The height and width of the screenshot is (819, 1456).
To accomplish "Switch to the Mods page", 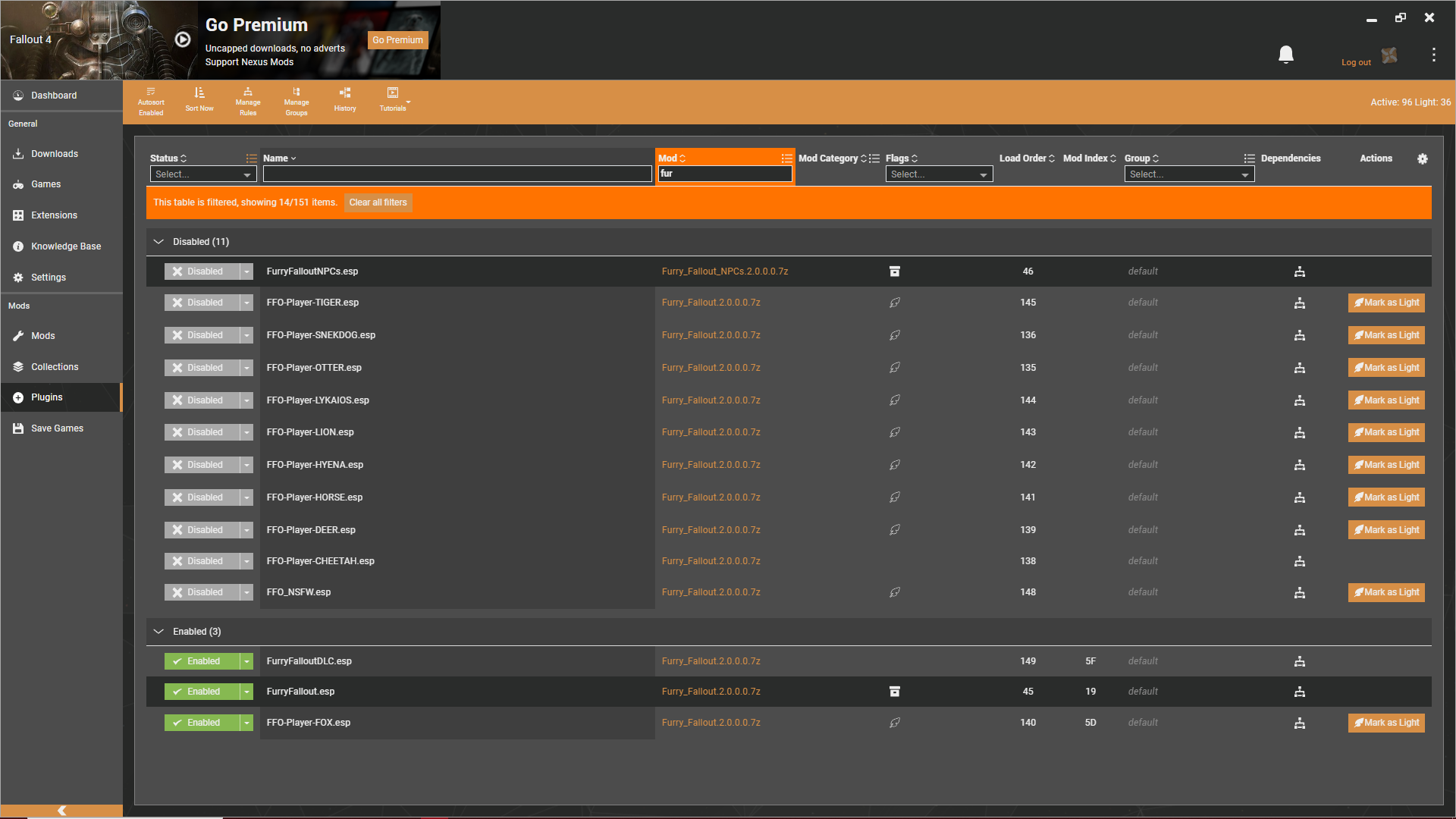I will (61, 336).
